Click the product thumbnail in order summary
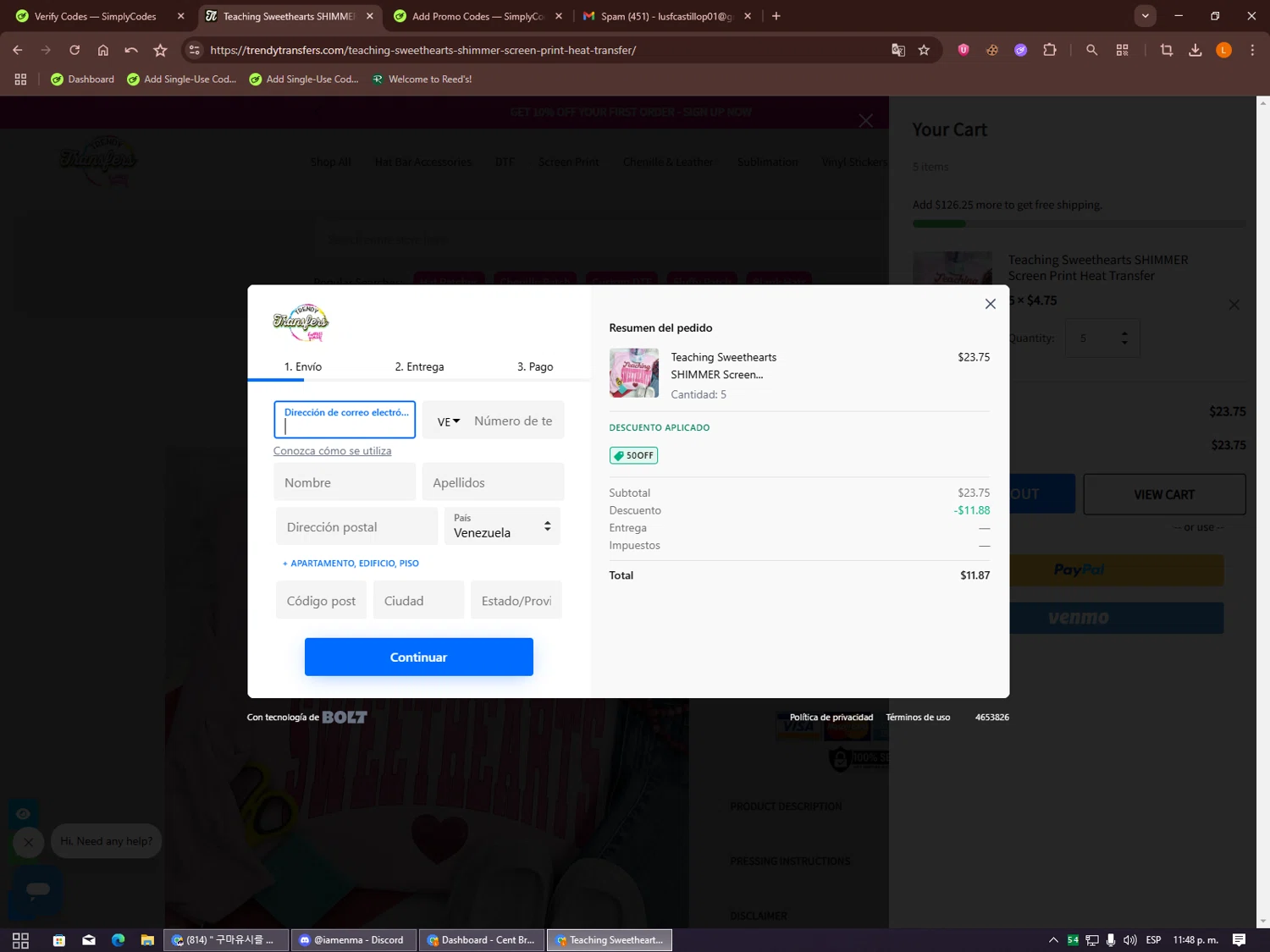The image size is (1270, 952). coord(633,373)
